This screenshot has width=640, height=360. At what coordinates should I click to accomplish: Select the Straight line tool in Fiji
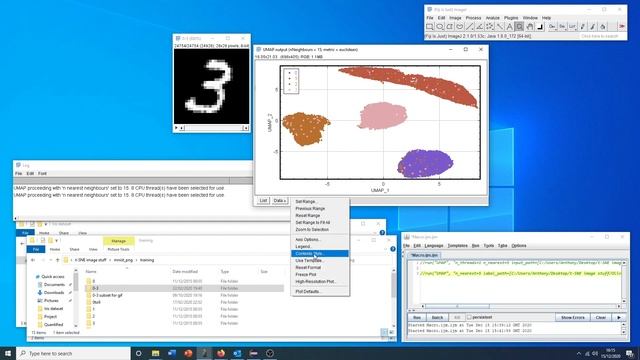pyautogui.click(x=470, y=27)
